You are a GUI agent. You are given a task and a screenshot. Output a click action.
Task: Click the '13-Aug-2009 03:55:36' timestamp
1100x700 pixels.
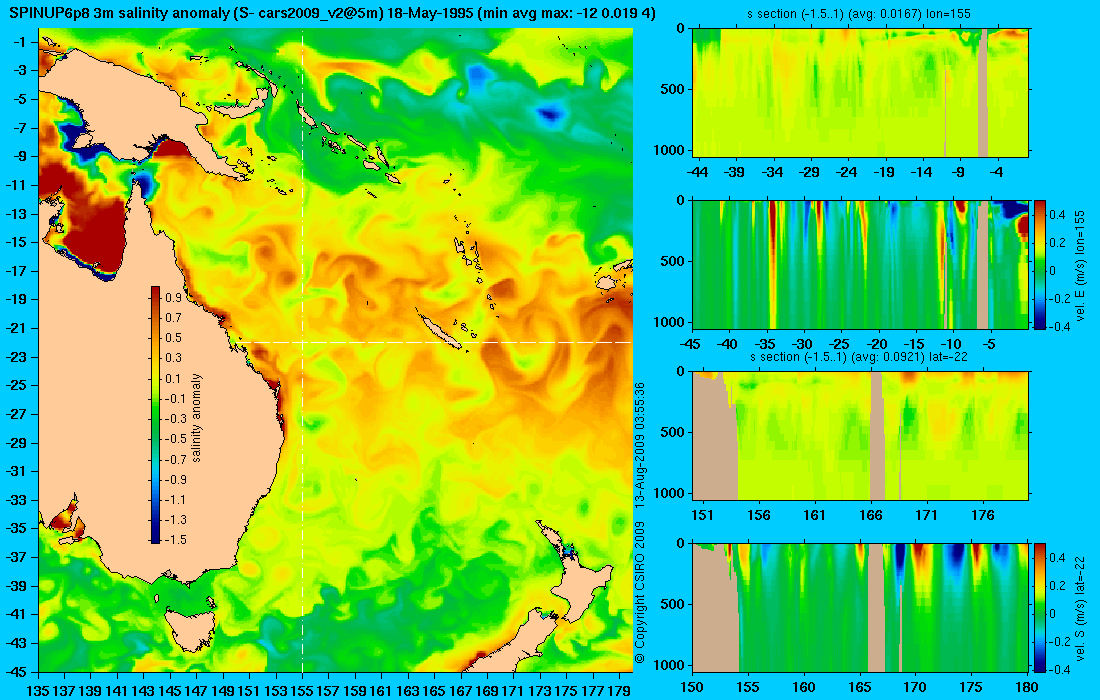[639, 444]
